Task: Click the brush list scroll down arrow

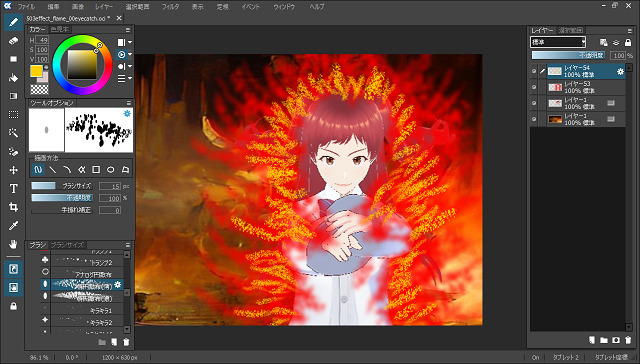Action: [x=127, y=329]
